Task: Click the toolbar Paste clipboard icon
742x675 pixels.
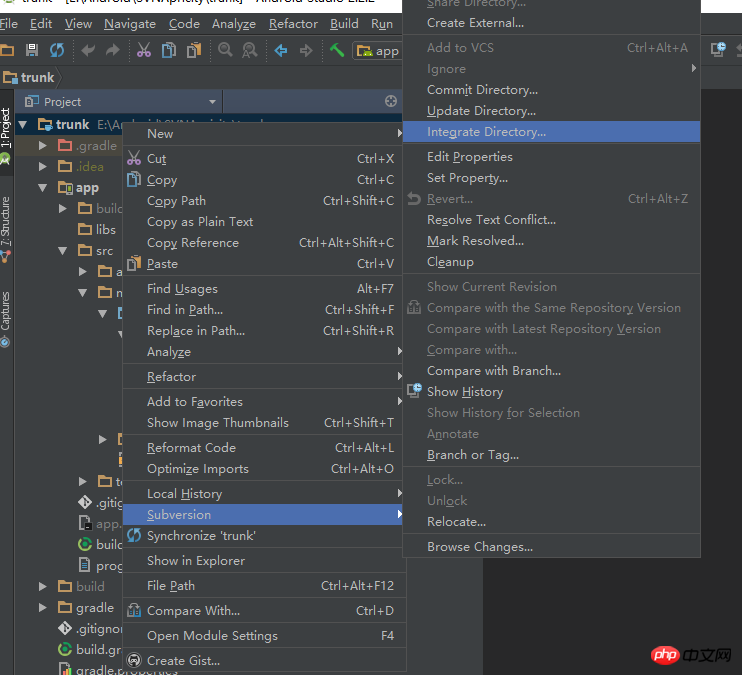Action: point(194,50)
